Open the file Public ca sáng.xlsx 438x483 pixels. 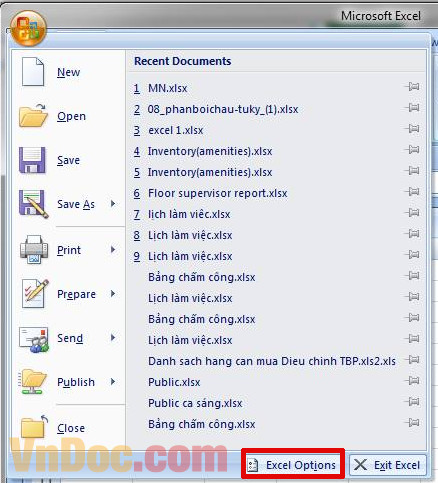(x=195, y=403)
